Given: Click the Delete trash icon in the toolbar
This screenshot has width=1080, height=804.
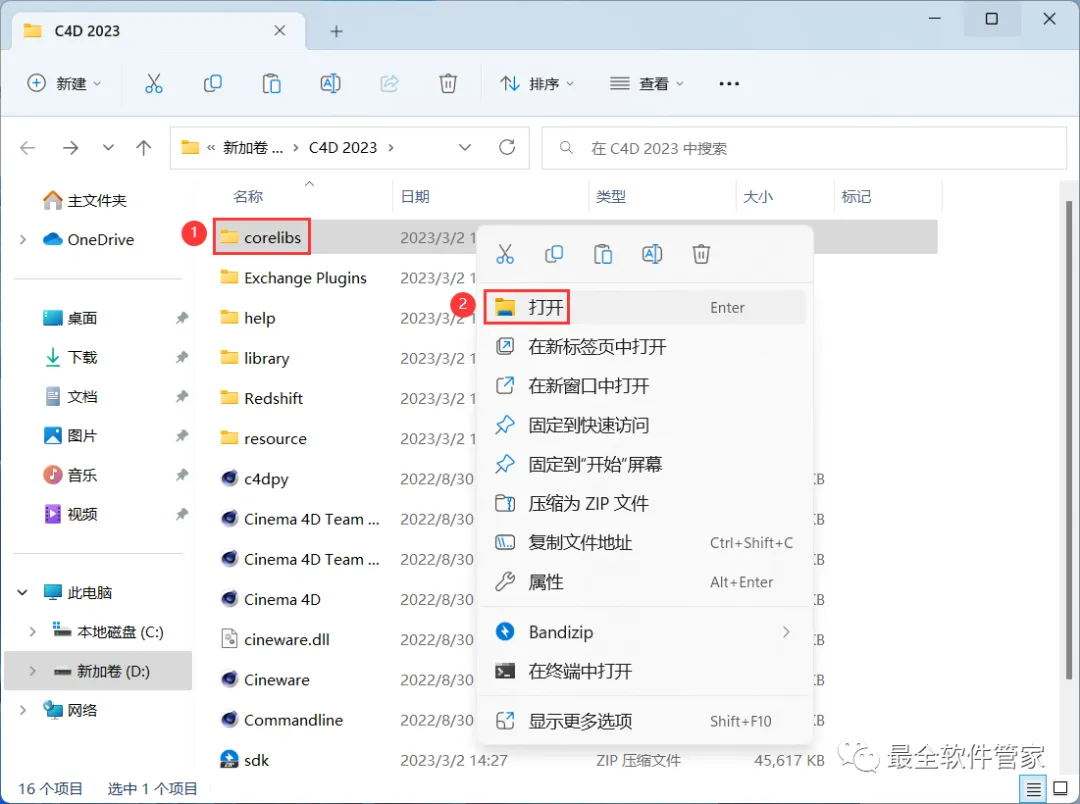Looking at the screenshot, I should (448, 83).
